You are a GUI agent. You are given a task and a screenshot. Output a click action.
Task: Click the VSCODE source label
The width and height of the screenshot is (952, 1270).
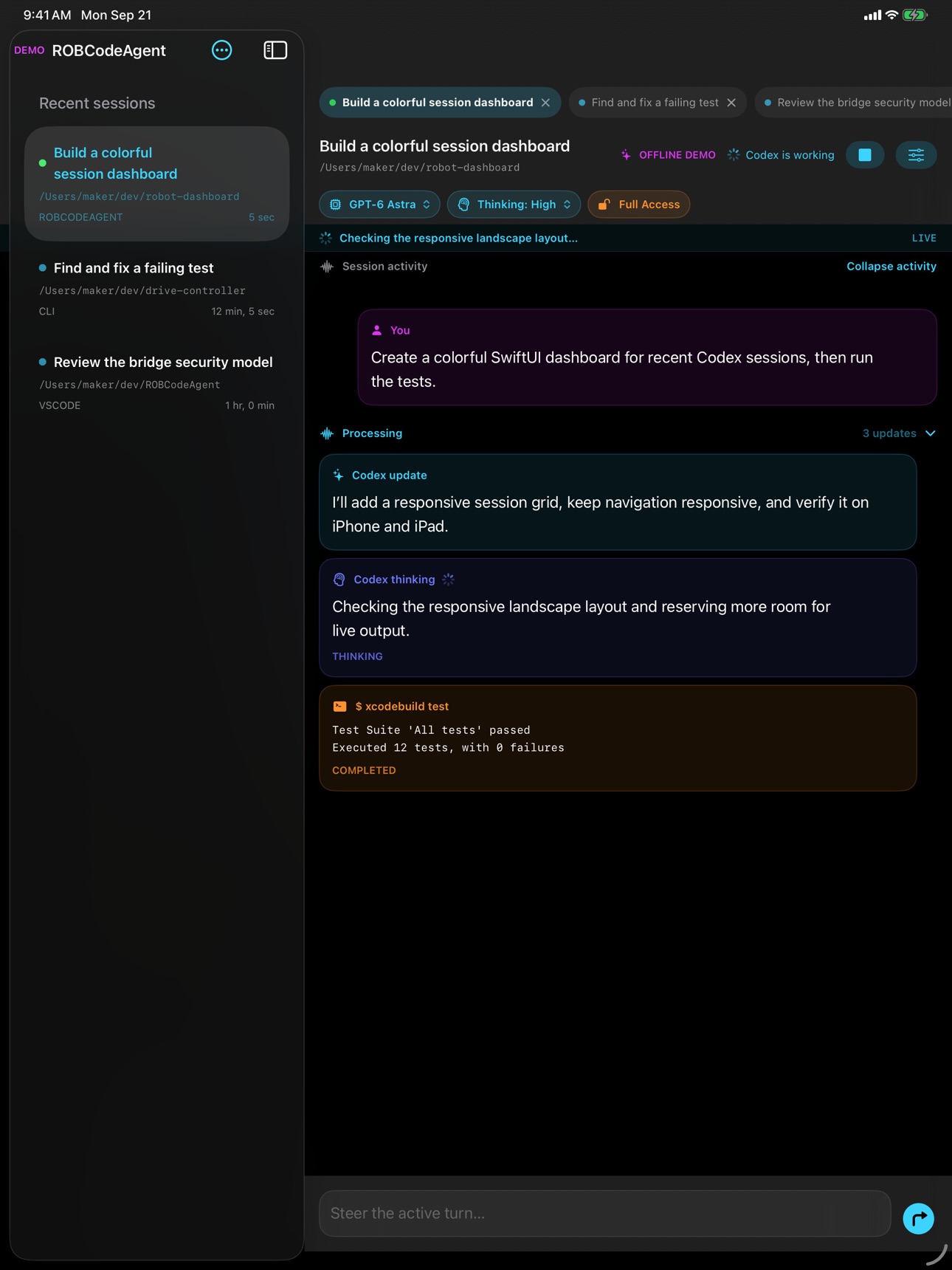pyautogui.click(x=60, y=405)
